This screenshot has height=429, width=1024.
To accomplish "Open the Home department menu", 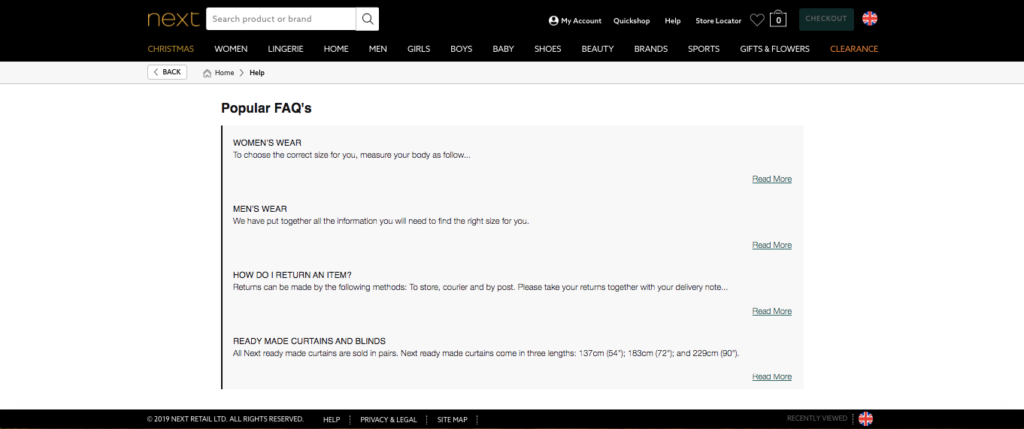I will pos(336,49).
